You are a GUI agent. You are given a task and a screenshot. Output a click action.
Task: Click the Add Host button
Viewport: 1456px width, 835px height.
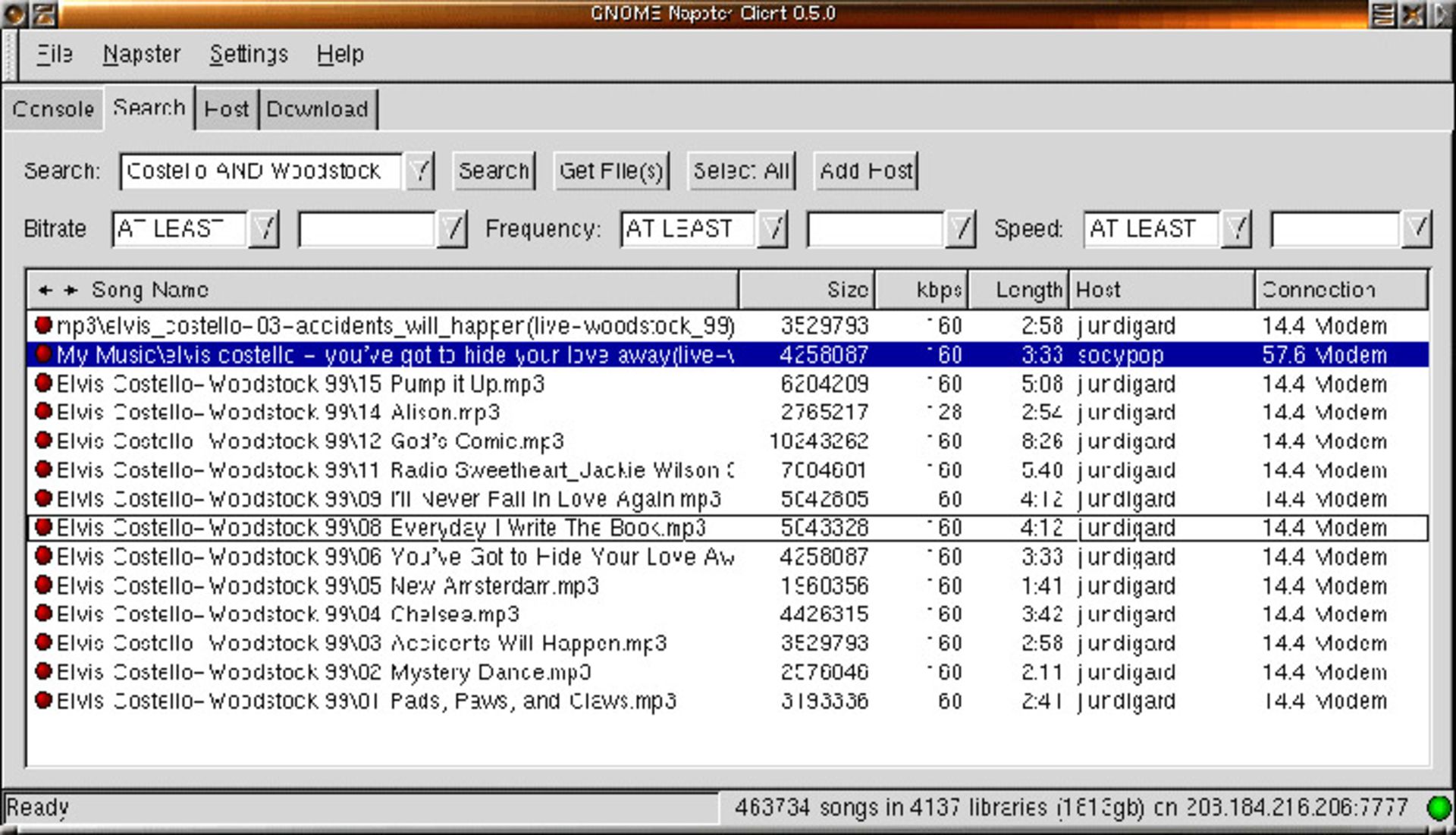tap(865, 171)
